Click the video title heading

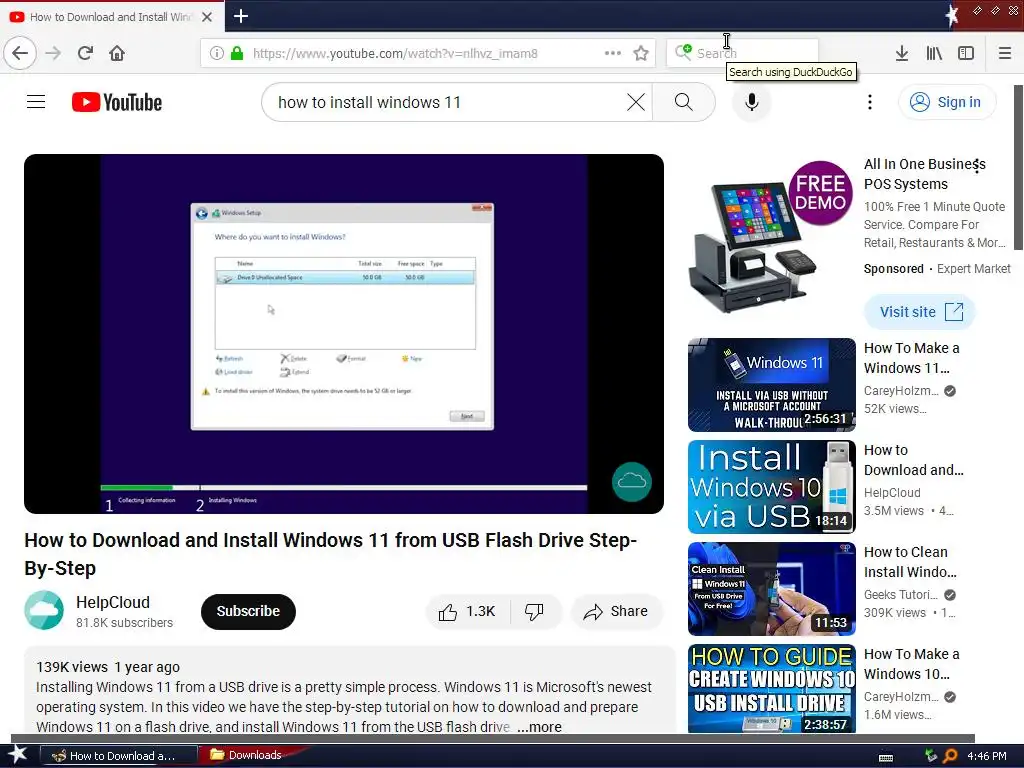pyautogui.click(x=330, y=554)
